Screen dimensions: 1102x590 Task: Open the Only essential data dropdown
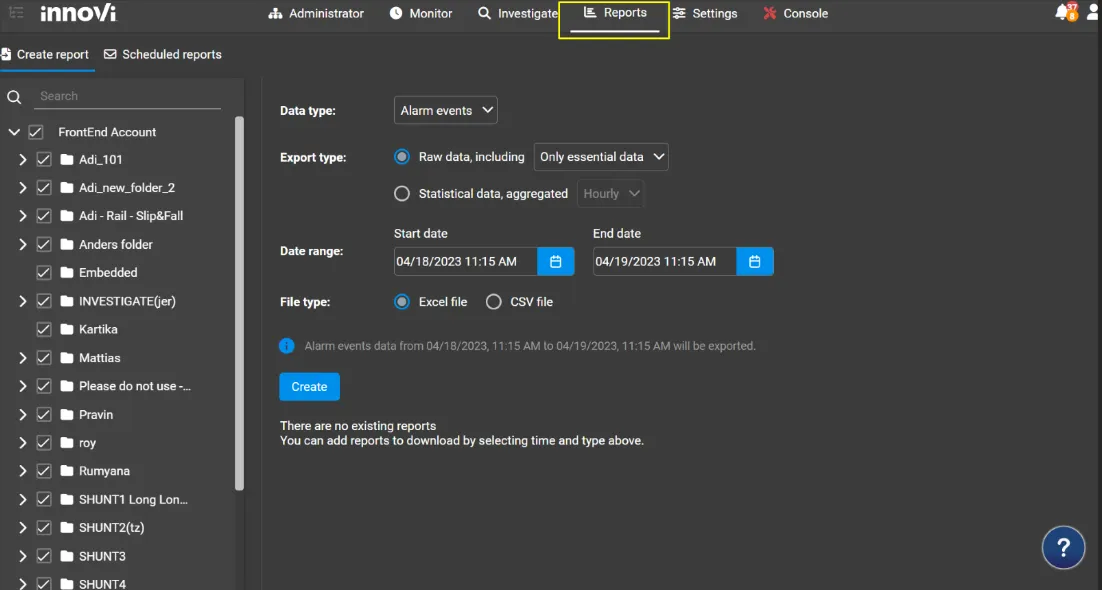[601, 157]
